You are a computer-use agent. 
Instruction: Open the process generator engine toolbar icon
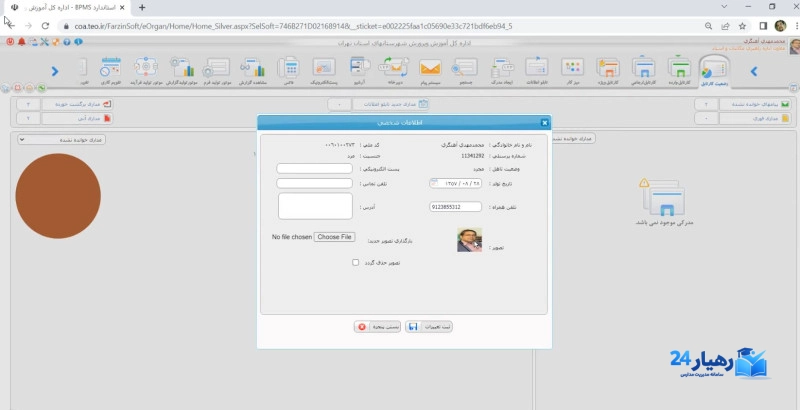pos(146,70)
